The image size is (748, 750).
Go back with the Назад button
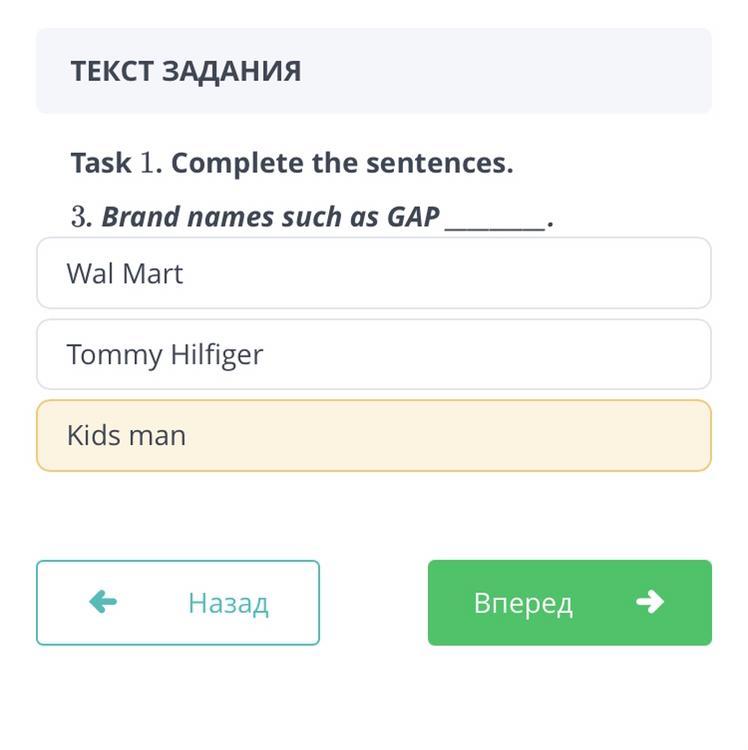click(x=178, y=602)
